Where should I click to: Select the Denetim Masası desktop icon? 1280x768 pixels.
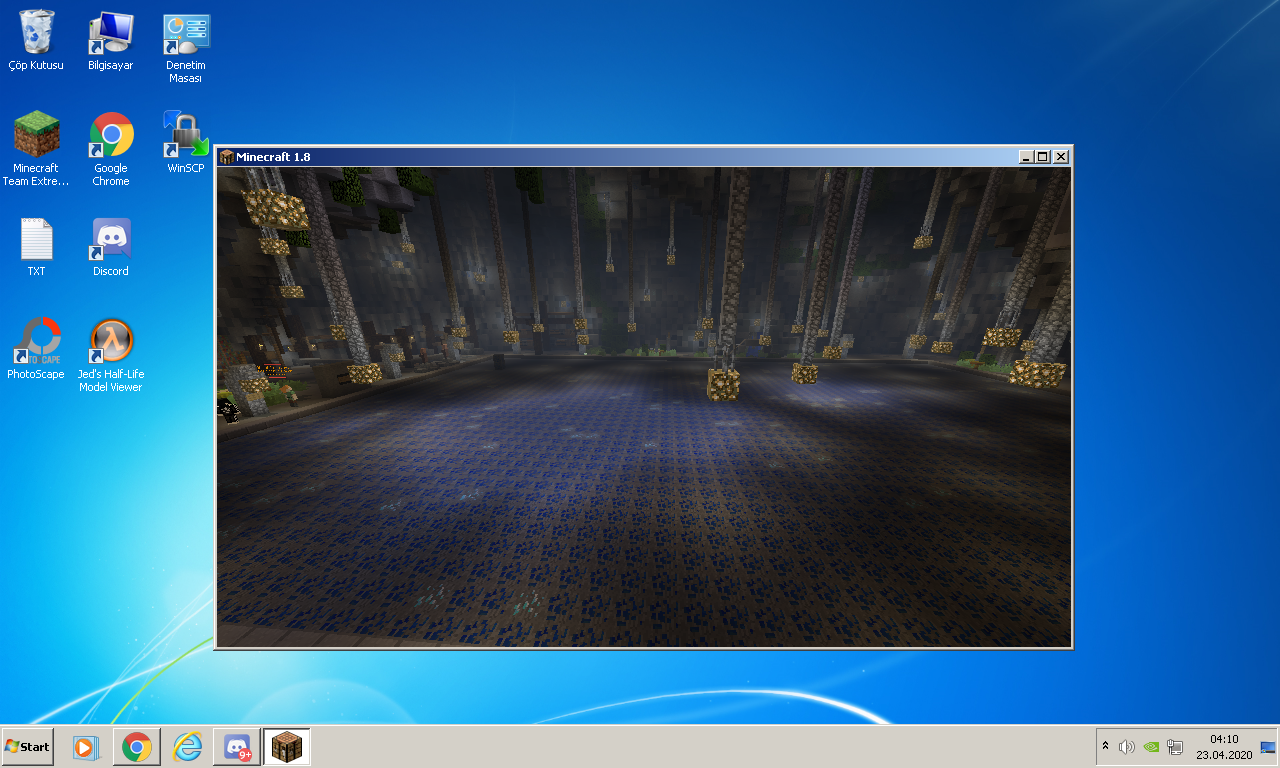pyautogui.click(x=185, y=48)
